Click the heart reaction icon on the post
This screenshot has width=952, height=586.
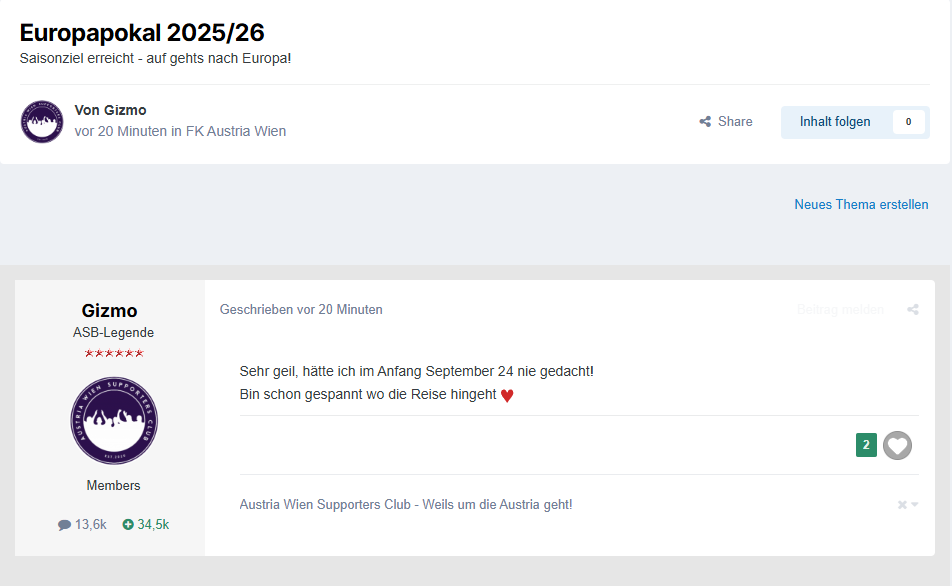point(897,445)
